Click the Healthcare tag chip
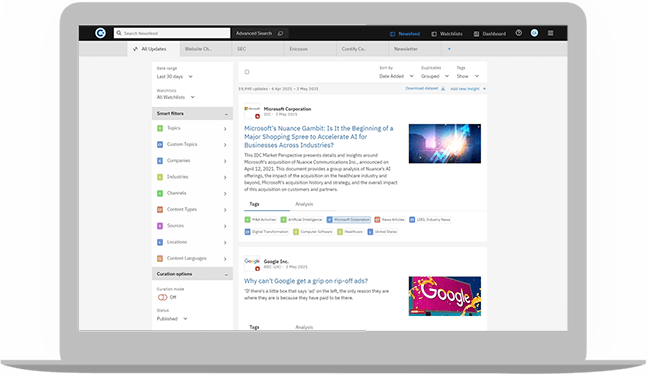Screen dimensions: 648x375 [350, 232]
